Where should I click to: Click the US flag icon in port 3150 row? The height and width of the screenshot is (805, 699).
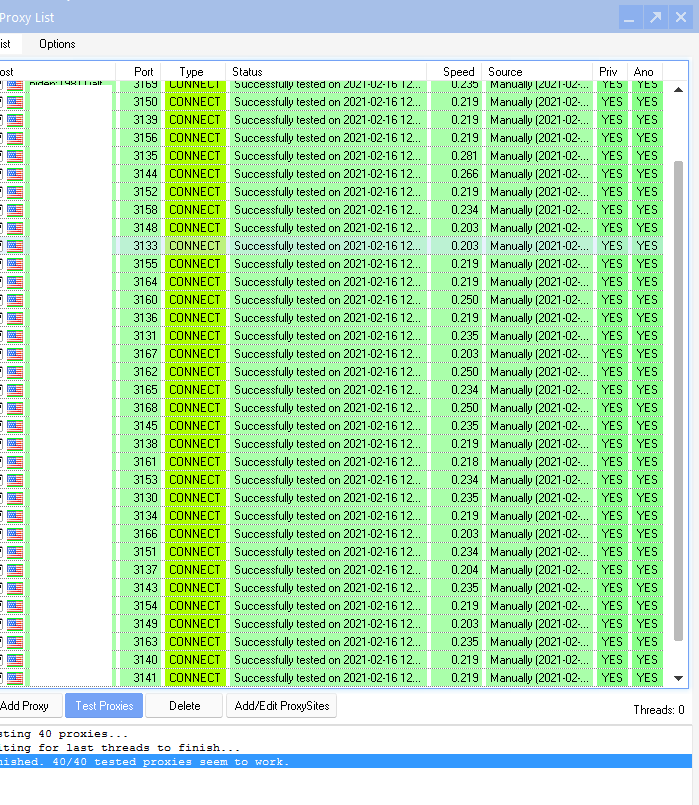click(x=15, y=102)
